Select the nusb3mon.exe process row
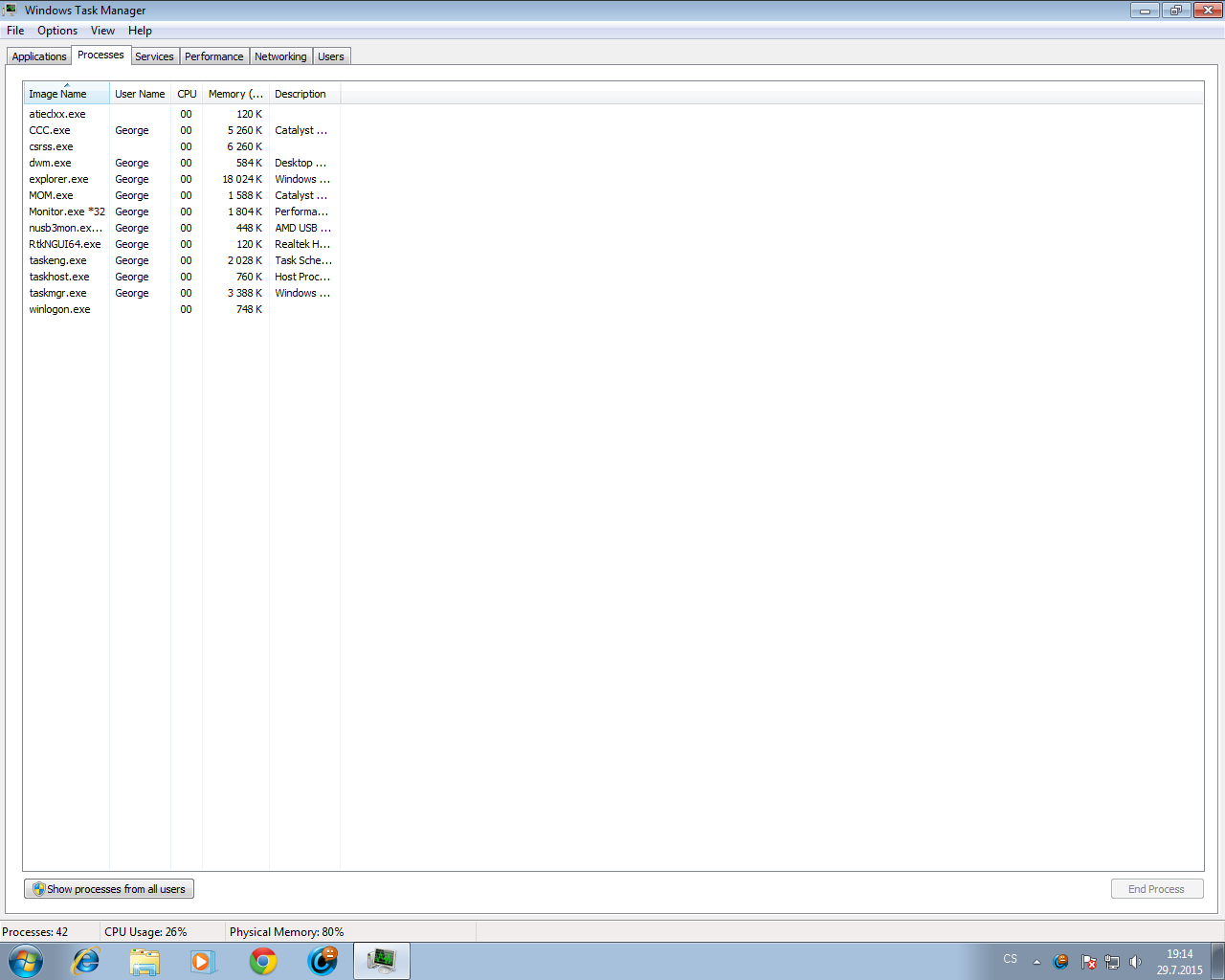This screenshot has width=1225, height=980. click(182, 228)
